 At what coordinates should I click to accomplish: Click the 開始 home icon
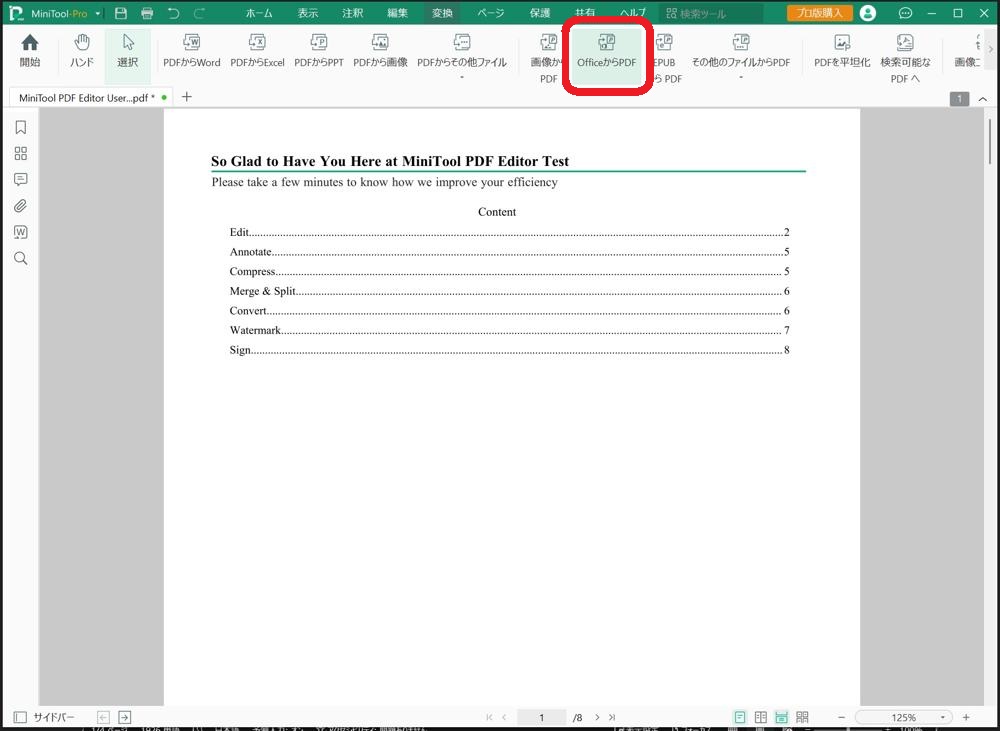[x=29, y=51]
